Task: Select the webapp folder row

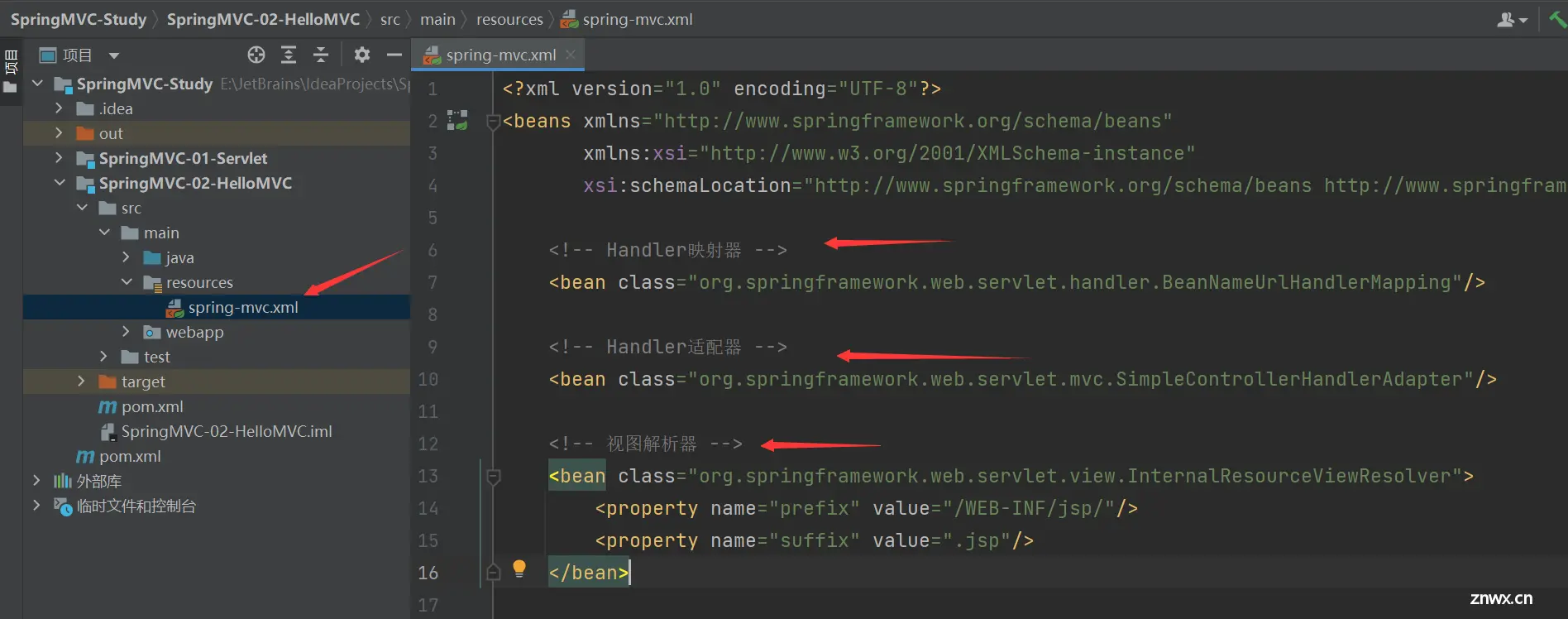Action: pos(217,332)
